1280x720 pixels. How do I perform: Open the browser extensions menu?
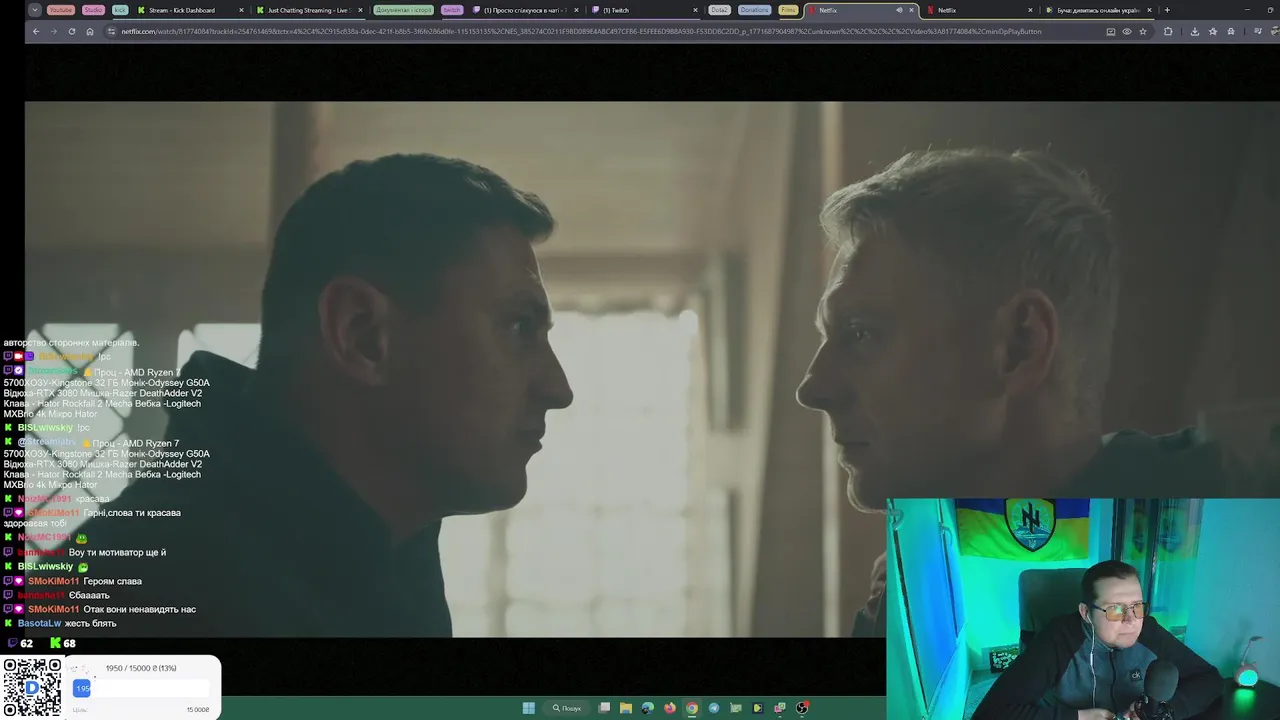(1168, 31)
